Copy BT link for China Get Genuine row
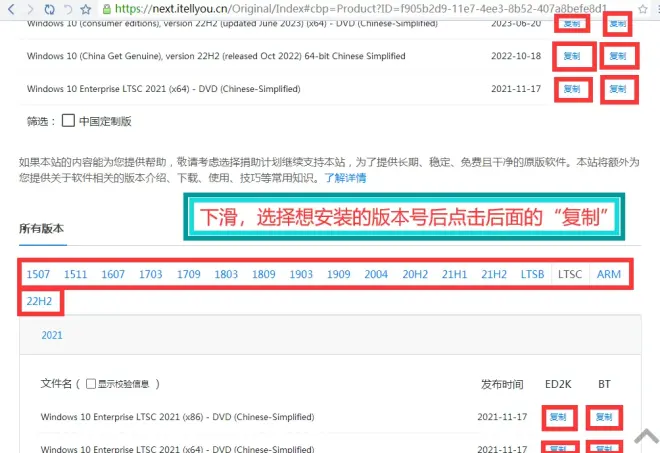 [617, 56]
